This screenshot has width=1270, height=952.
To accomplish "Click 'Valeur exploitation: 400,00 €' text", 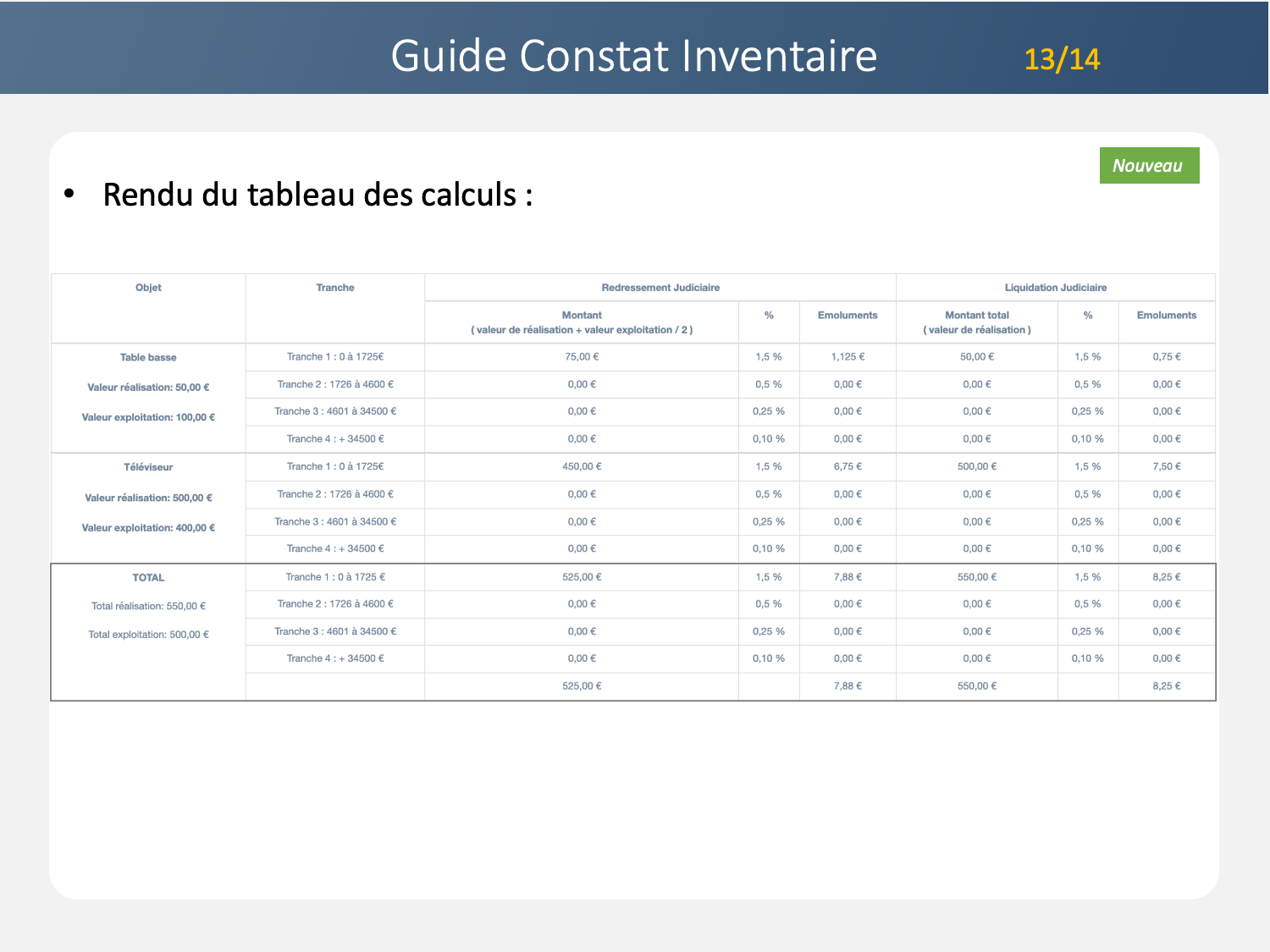I will pos(148,528).
